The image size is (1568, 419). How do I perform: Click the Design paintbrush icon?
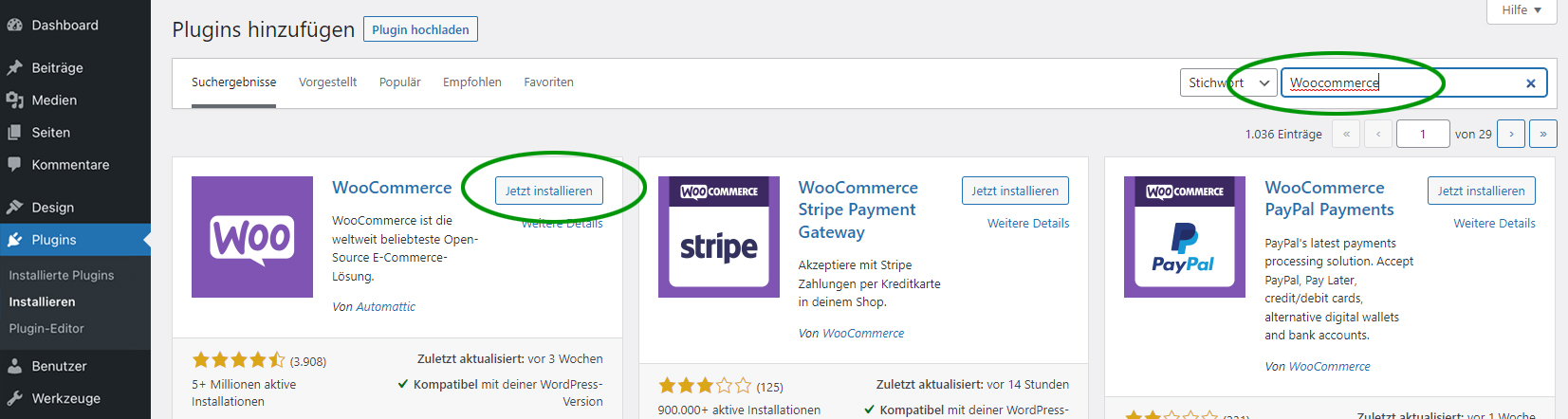[x=14, y=208]
